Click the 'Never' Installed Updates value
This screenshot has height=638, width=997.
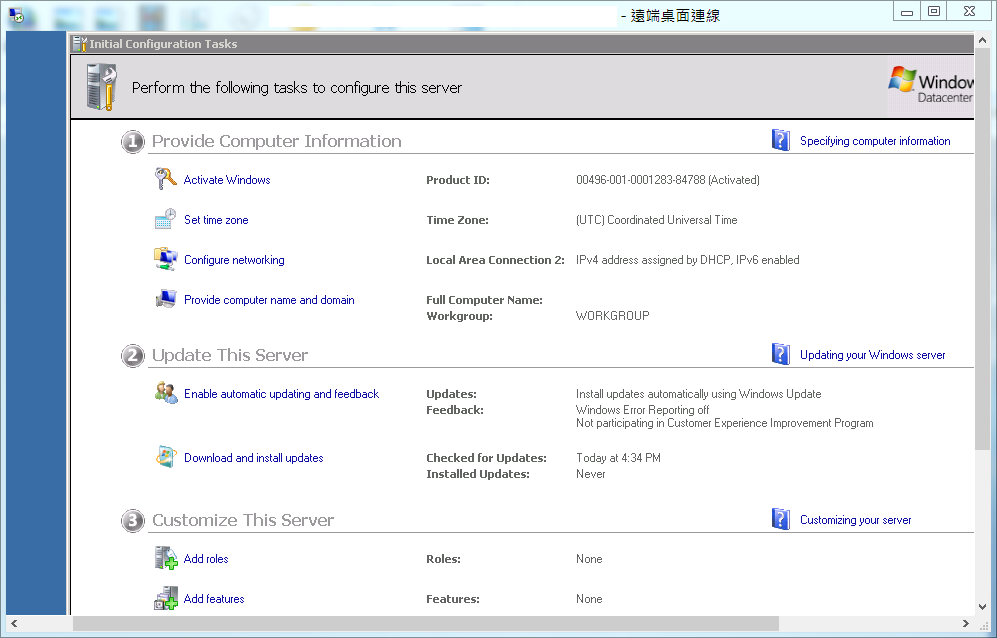[591, 474]
